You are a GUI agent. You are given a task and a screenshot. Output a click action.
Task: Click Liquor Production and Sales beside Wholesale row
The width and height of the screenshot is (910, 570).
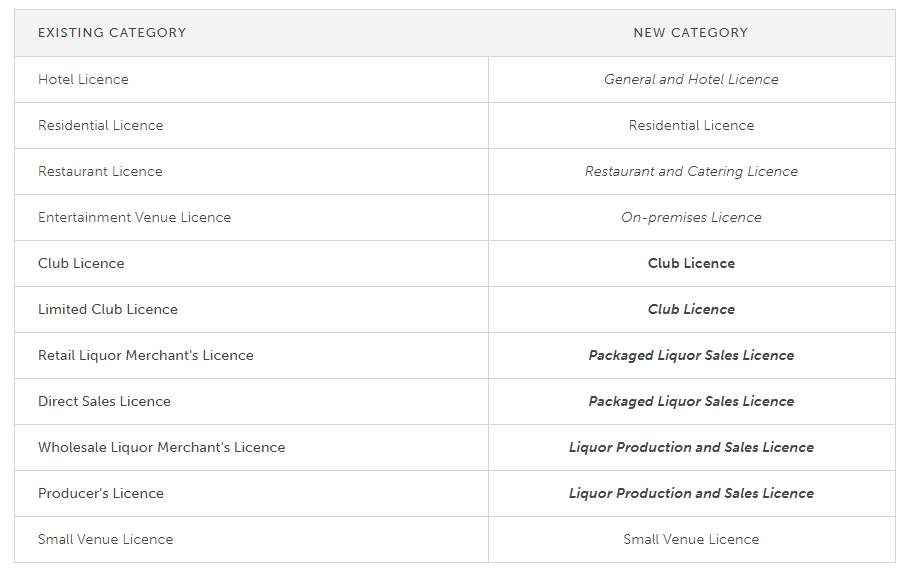[691, 447]
